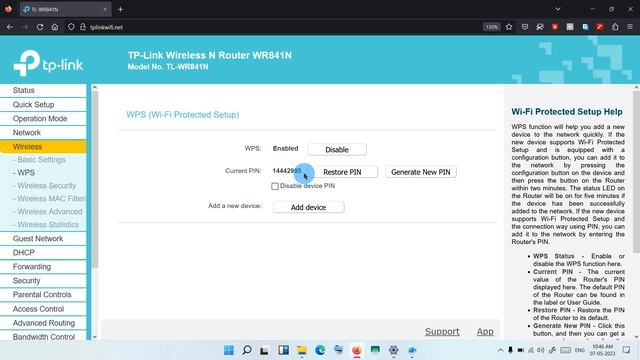Click the Disable WPS button
Image resolution: width=640 pixels, height=360 pixels.
(x=337, y=149)
